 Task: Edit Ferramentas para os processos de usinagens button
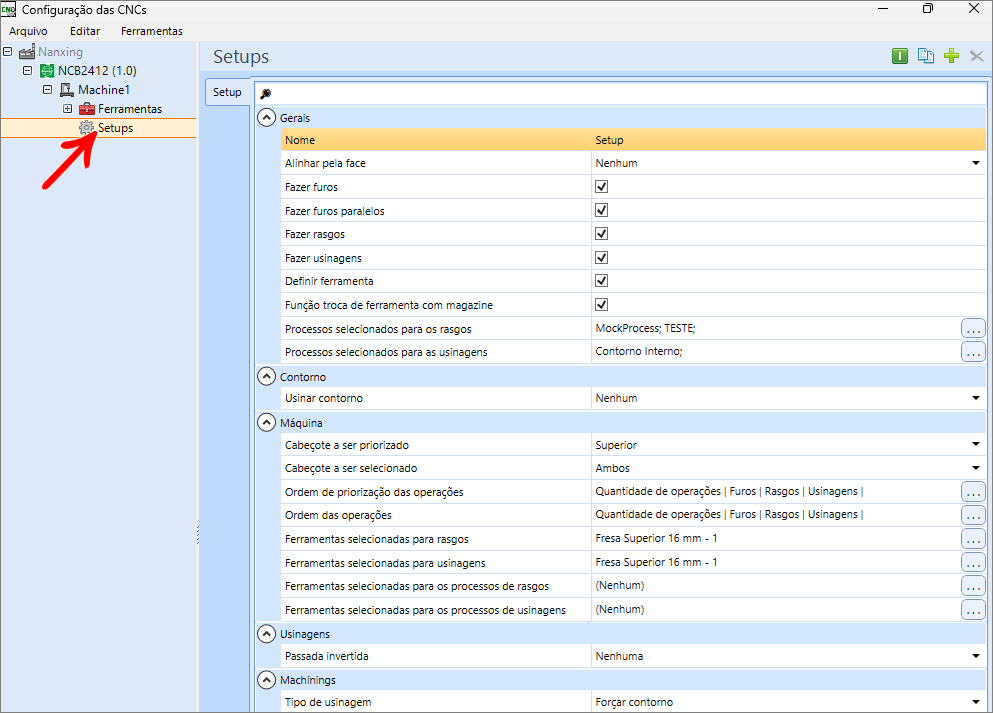(973, 610)
